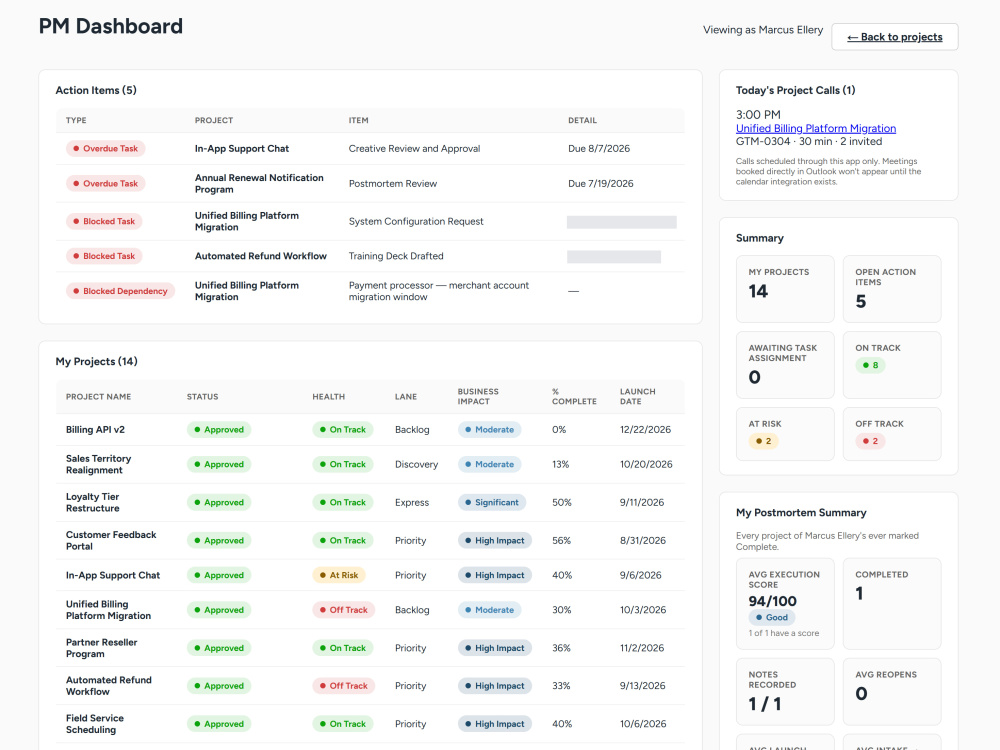1000x750 pixels.
Task: Click 'Viewing as Marcus Ellery' text
Action: click(x=763, y=30)
